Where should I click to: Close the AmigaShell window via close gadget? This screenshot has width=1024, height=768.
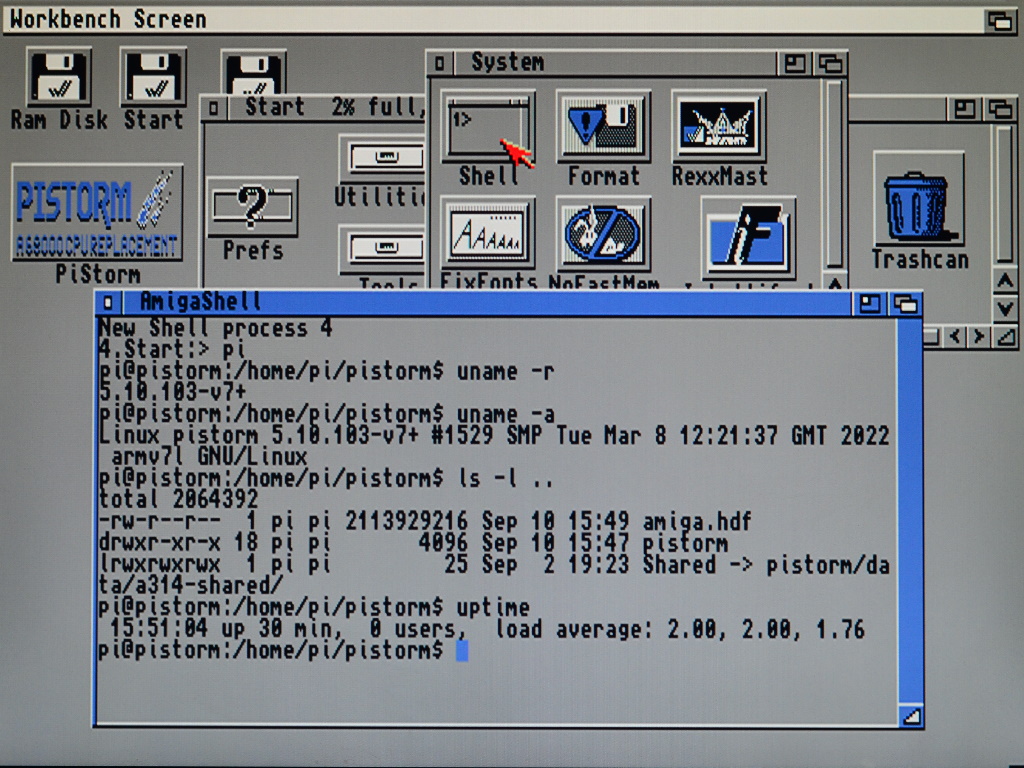(108, 303)
